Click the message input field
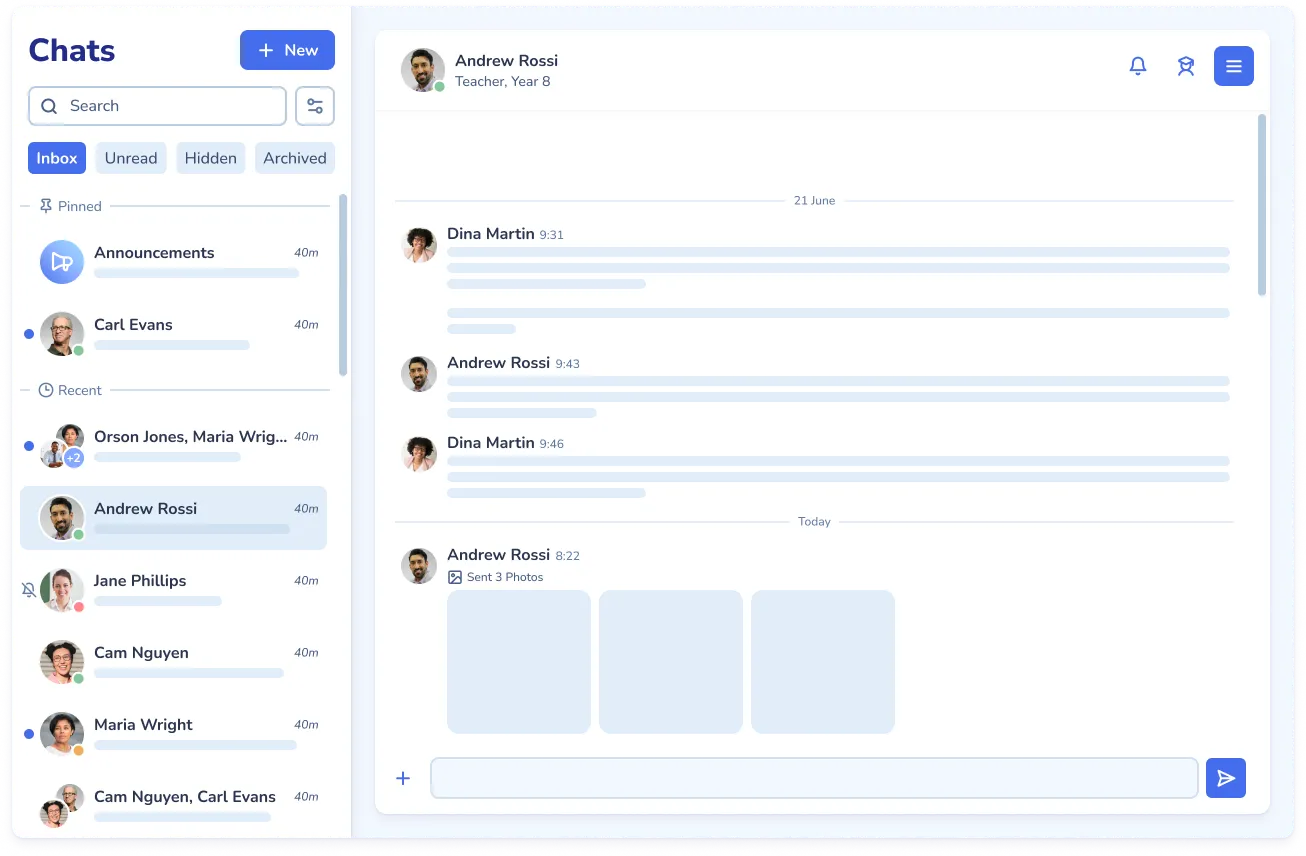Image resolution: width=1306 pixels, height=856 pixels. pyautogui.click(x=813, y=777)
